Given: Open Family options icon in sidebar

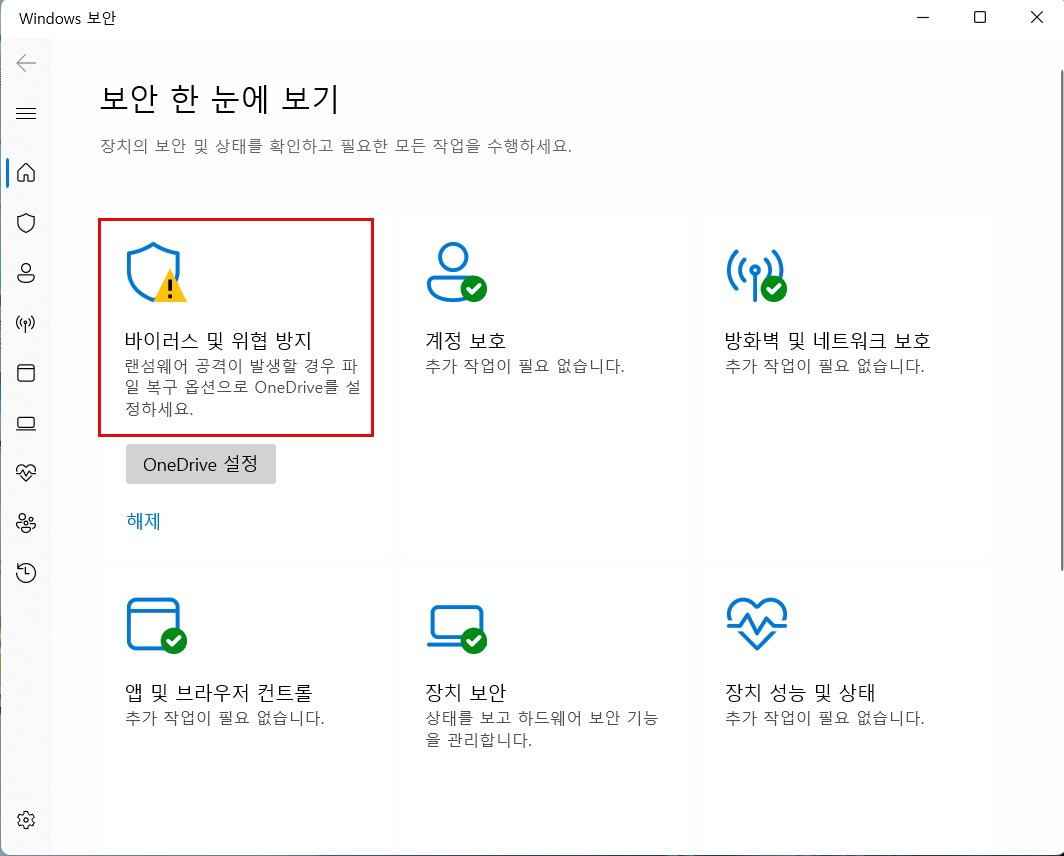Looking at the screenshot, I should (26, 523).
